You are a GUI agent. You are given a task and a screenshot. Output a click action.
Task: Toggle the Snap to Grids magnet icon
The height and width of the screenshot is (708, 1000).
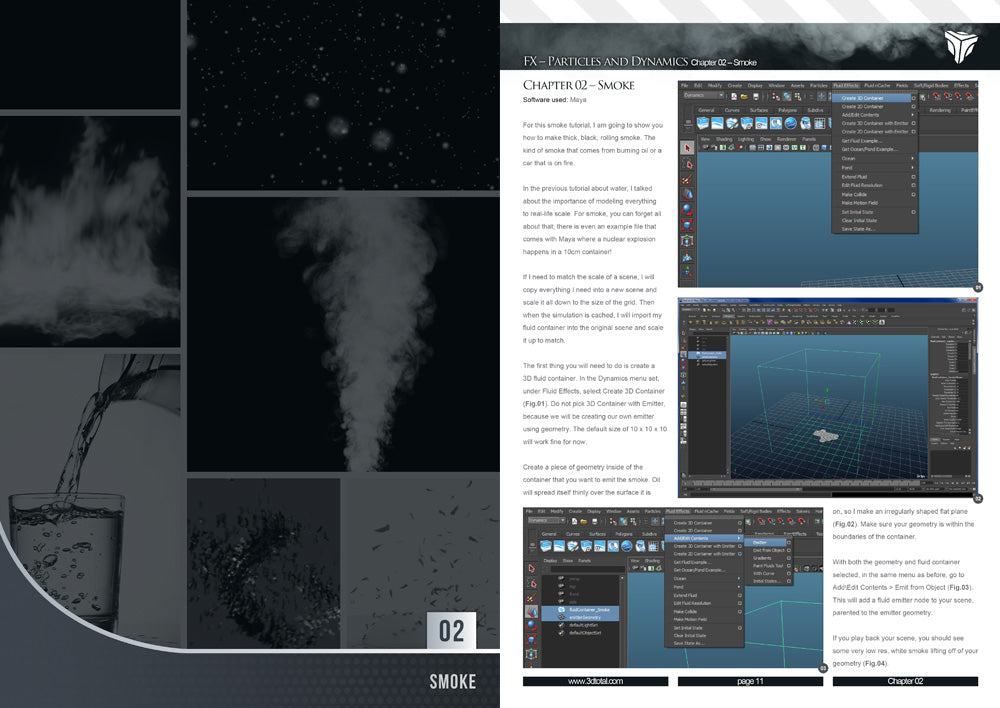[x=761, y=519]
